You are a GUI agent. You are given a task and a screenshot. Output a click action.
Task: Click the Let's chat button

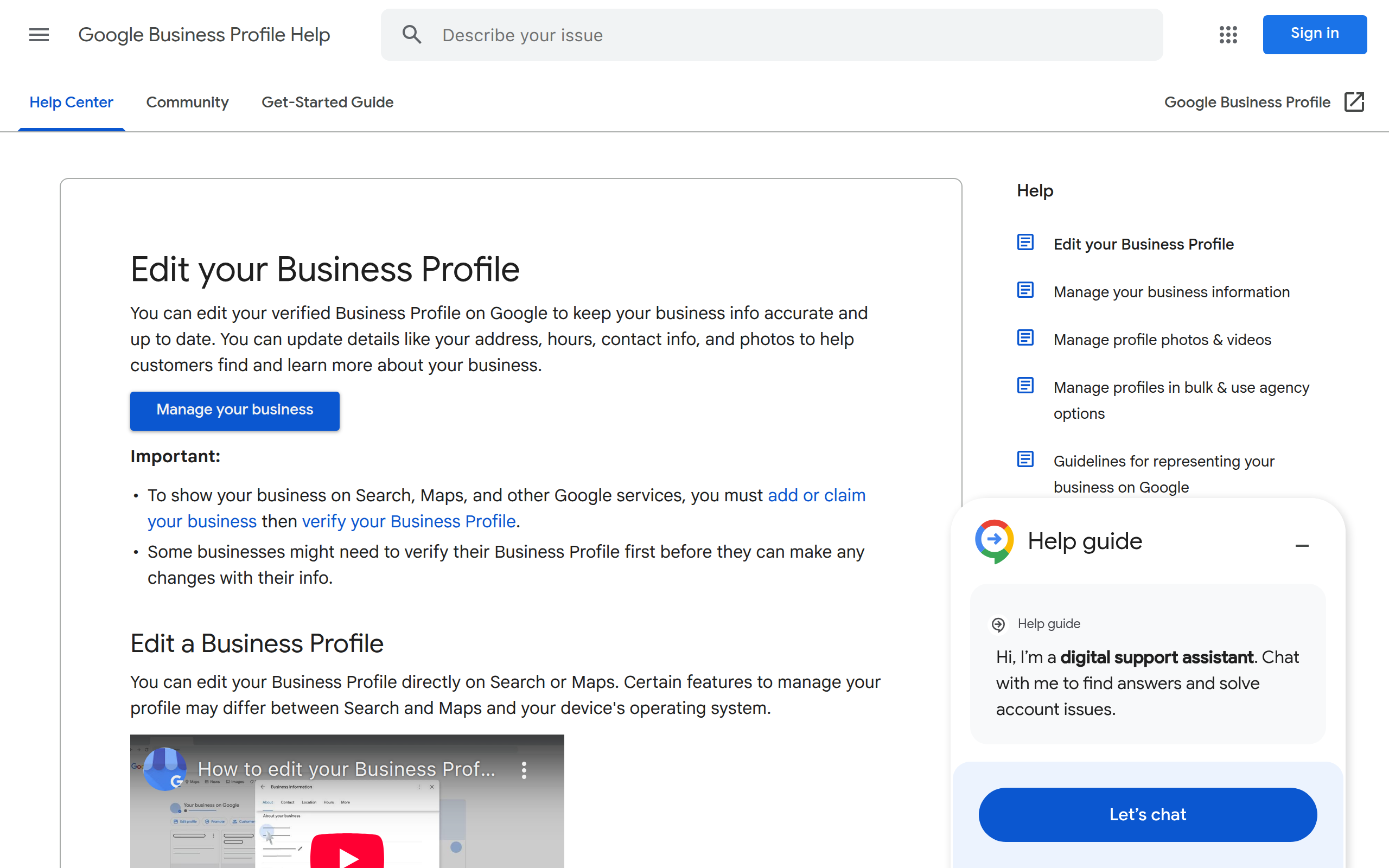click(1147, 814)
